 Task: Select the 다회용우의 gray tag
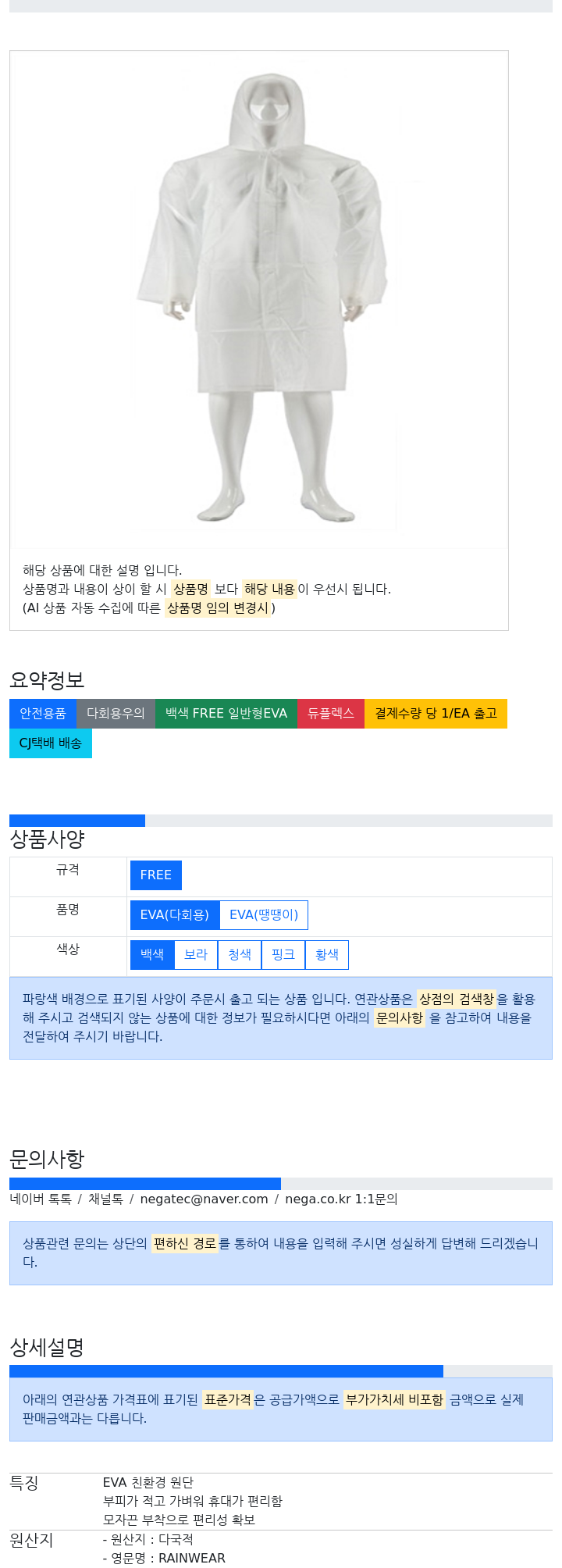116,714
